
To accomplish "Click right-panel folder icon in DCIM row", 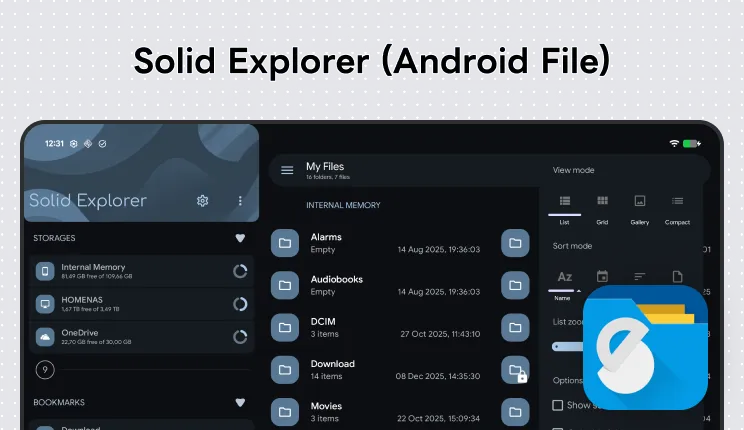I will click(x=515, y=327).
